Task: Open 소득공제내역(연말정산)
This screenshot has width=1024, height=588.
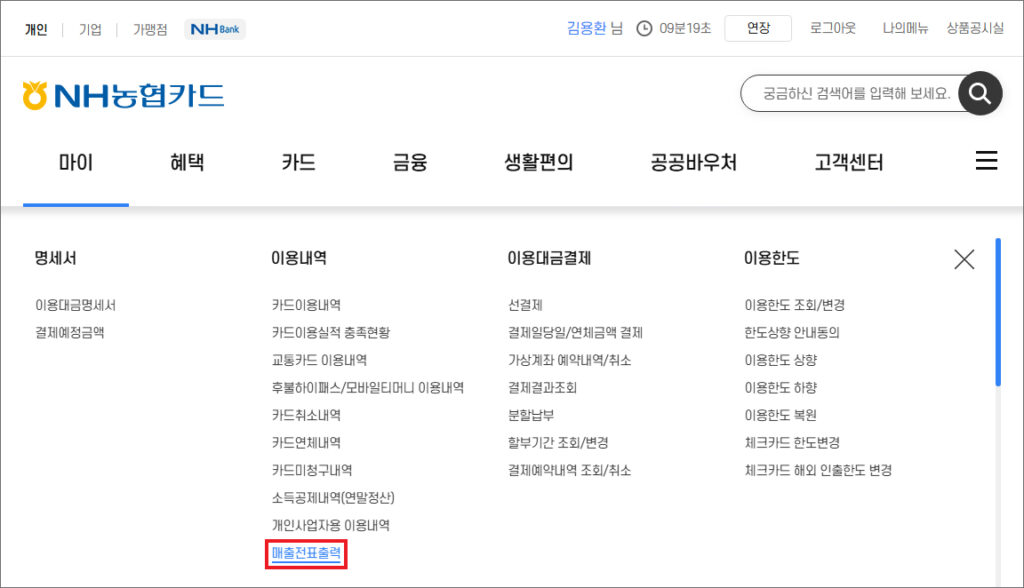Action: pyautogui.click(x=333, y=498)
